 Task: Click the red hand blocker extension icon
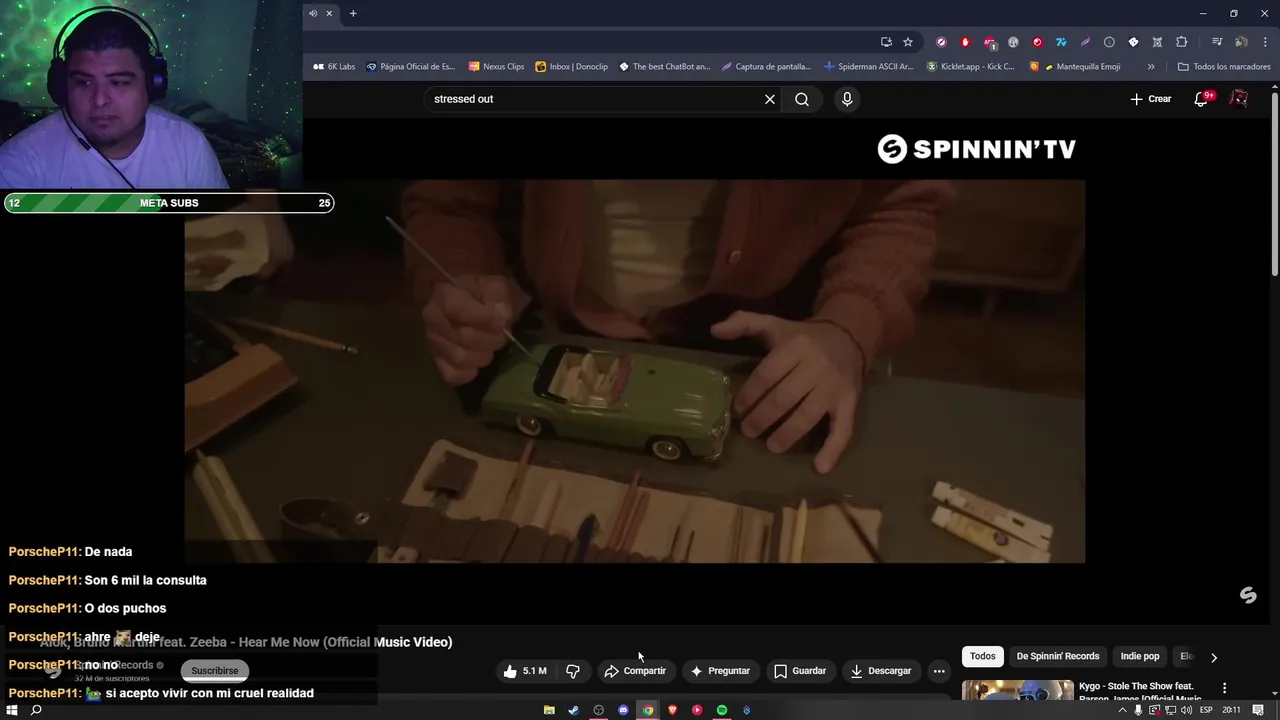965,42
